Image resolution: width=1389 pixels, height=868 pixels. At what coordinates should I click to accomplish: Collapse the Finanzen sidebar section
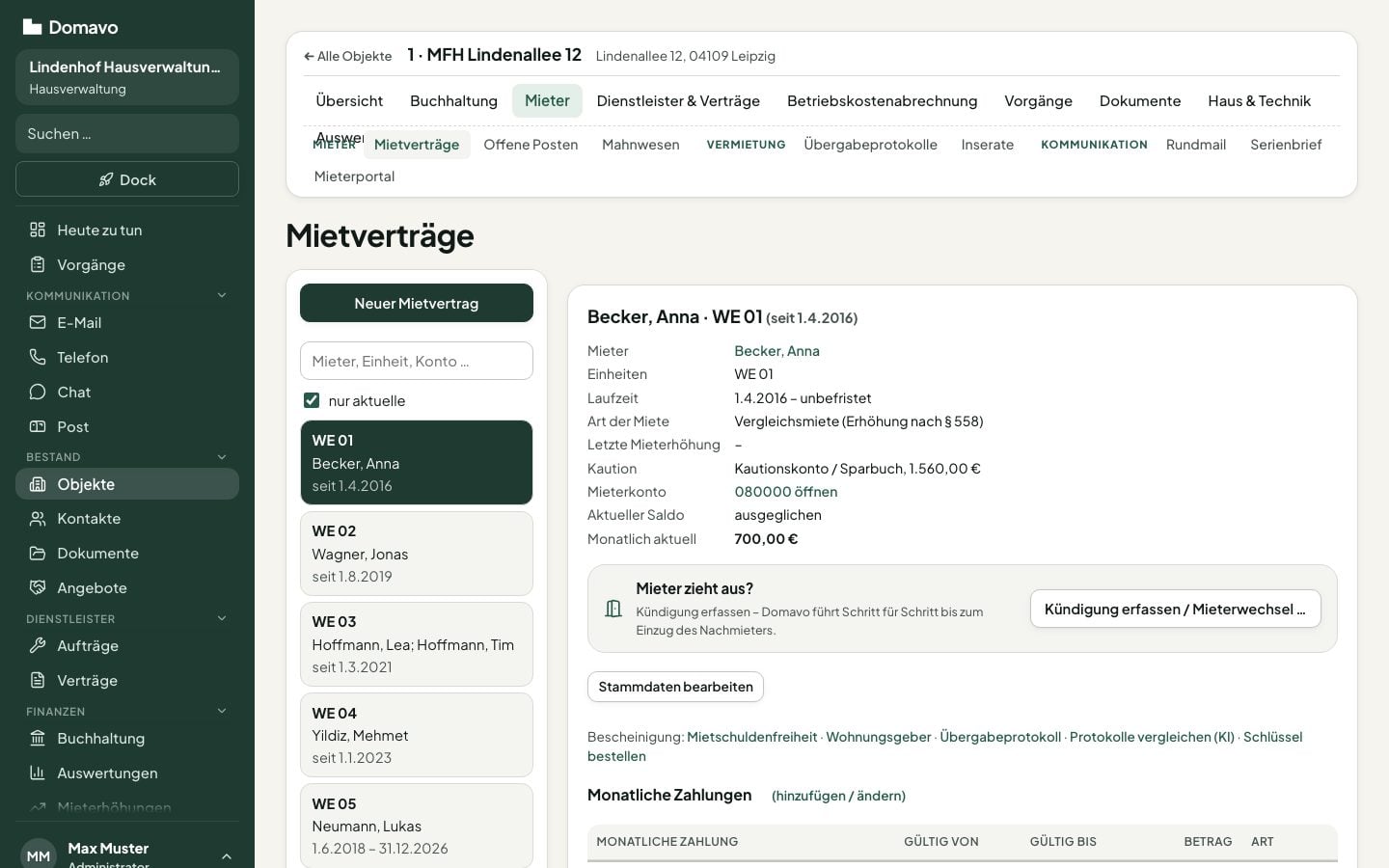tap(222, 711)
